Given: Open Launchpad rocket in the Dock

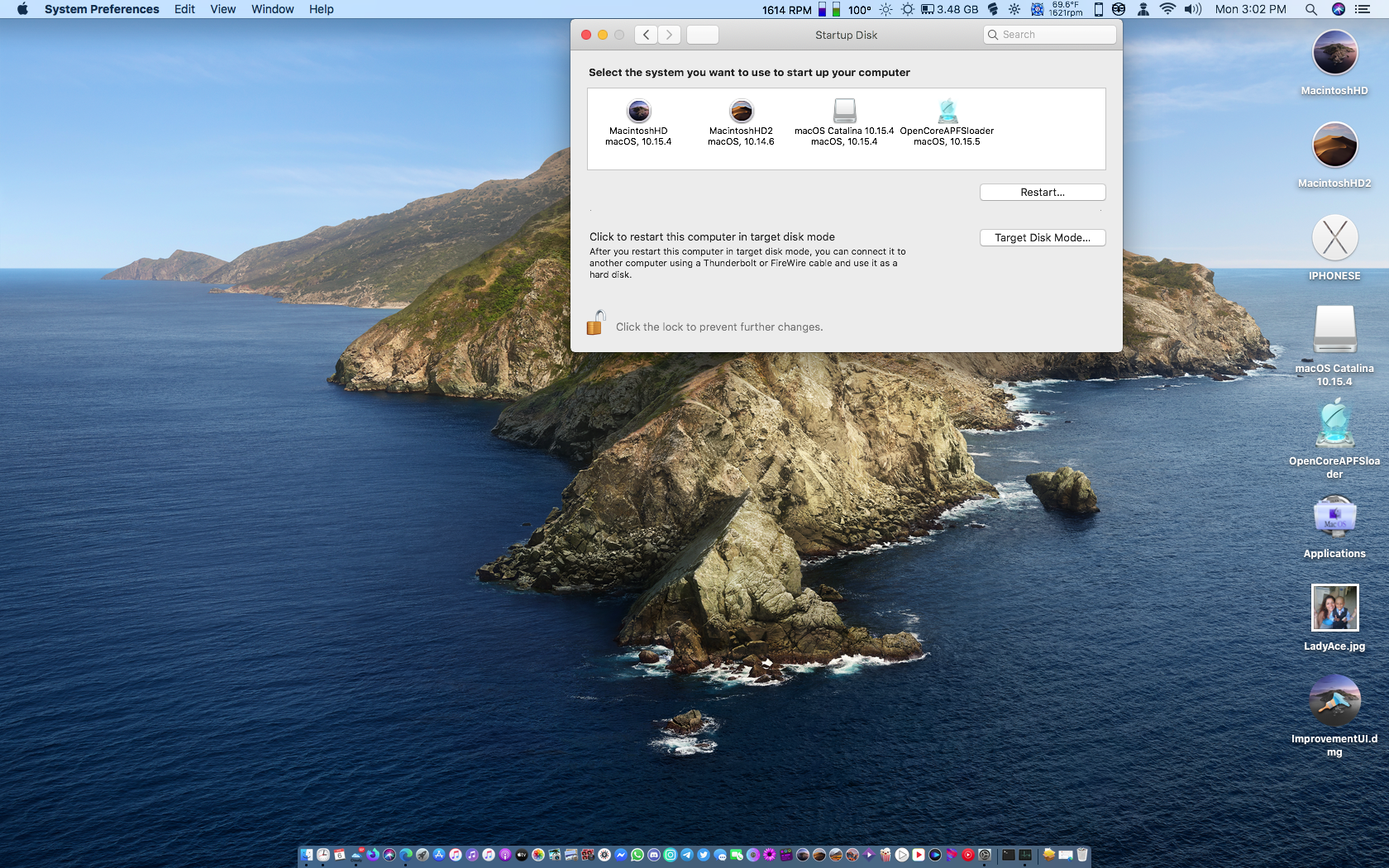Looking at the screenshot, I should pyautogui.click(x=422, y=855).
